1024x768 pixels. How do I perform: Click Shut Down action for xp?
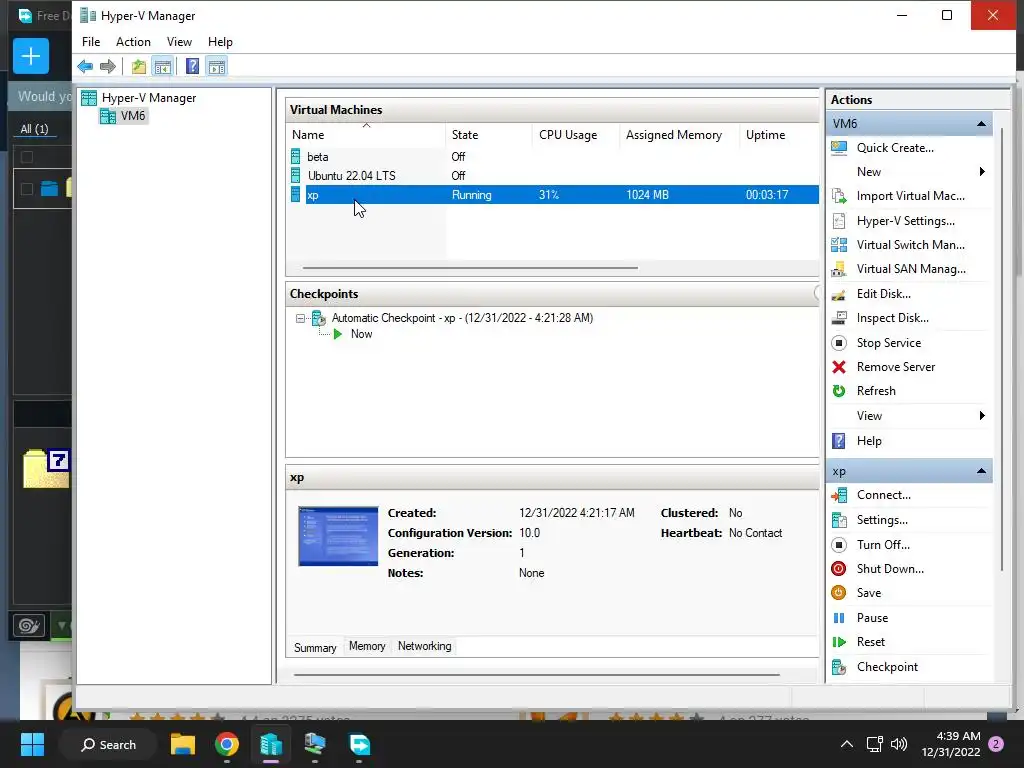(x=889, y=569)
